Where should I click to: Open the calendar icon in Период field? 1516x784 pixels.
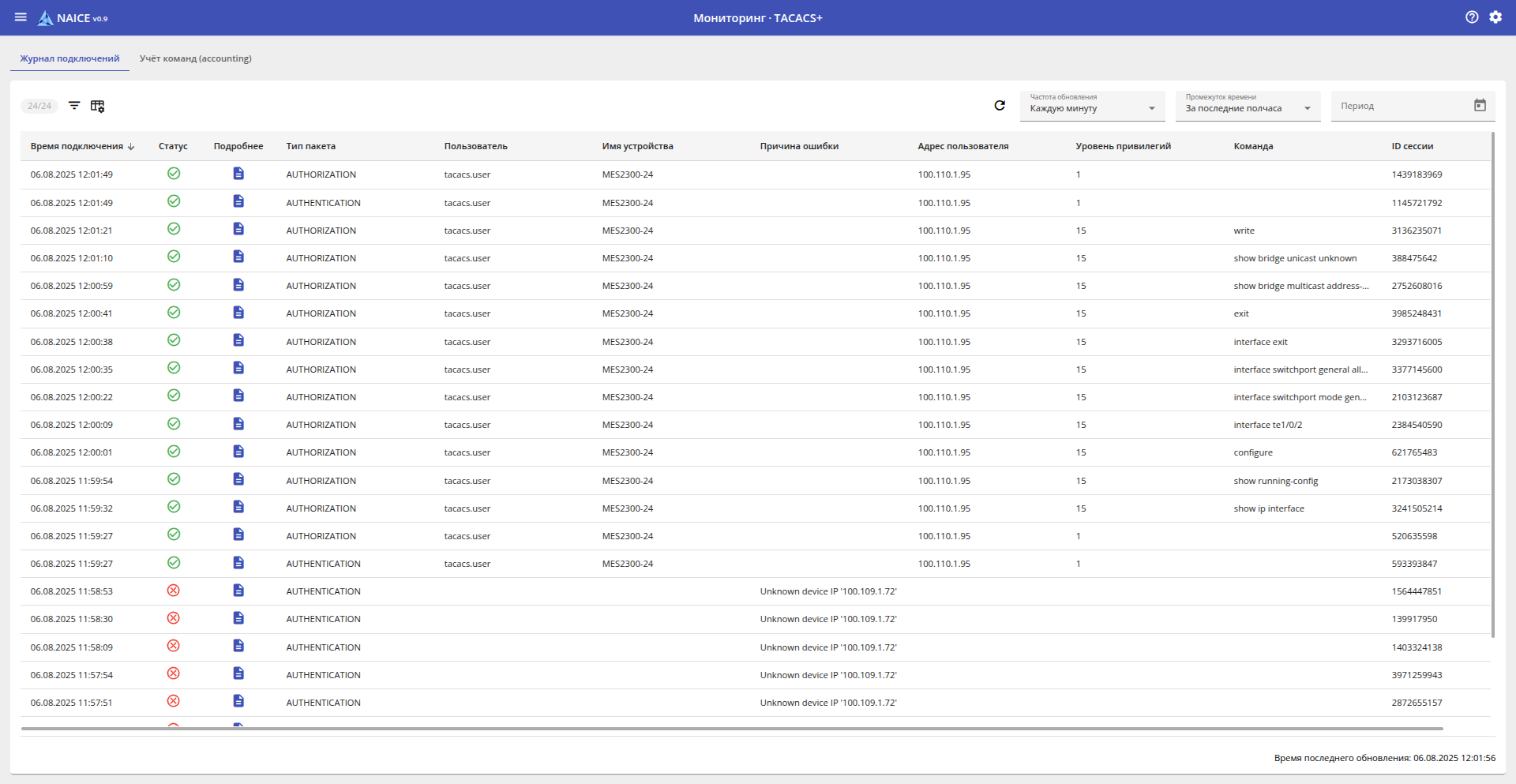[x=1480, y=106]
